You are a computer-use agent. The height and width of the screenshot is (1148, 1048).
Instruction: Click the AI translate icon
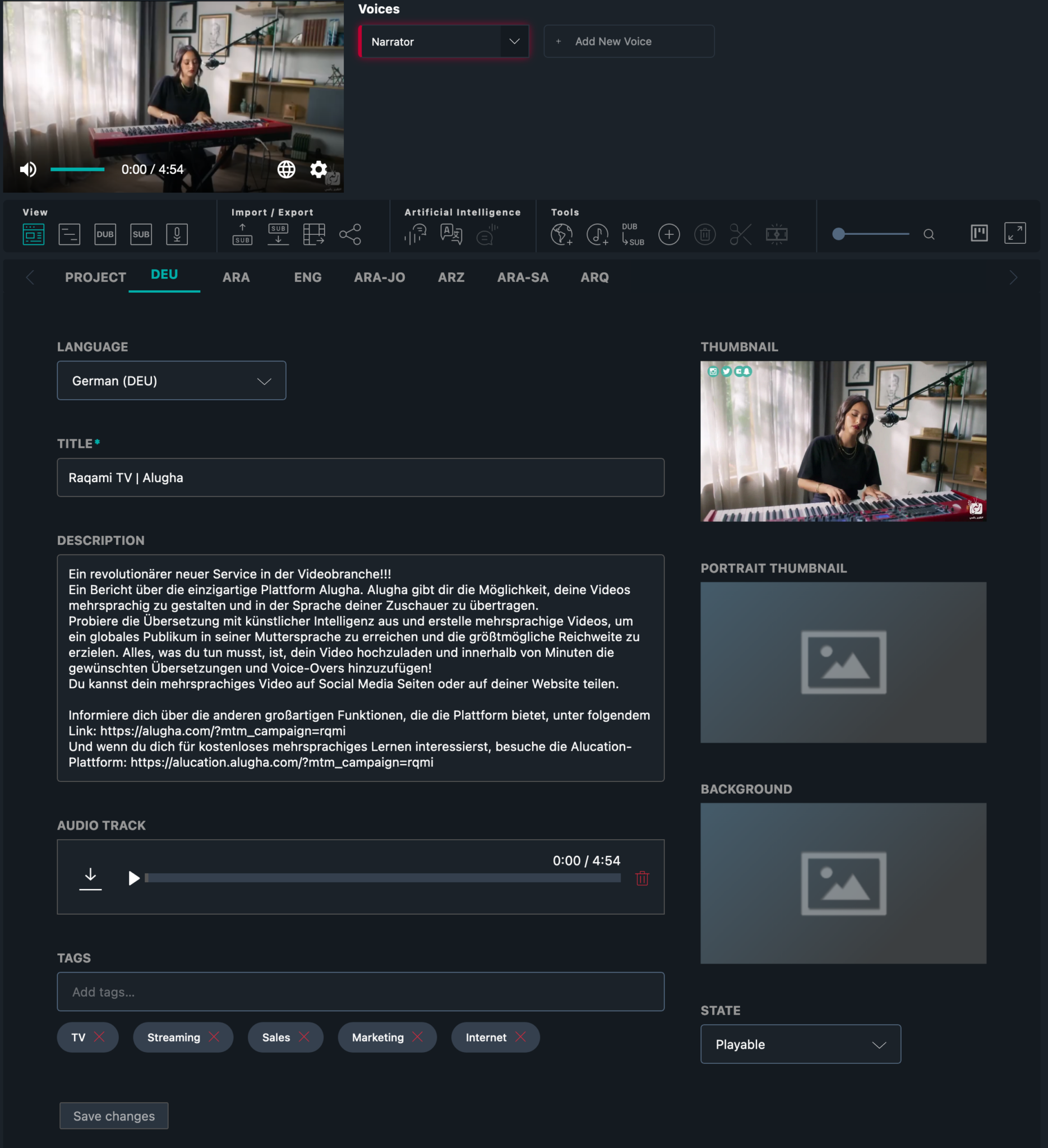(x=451, y=234)
